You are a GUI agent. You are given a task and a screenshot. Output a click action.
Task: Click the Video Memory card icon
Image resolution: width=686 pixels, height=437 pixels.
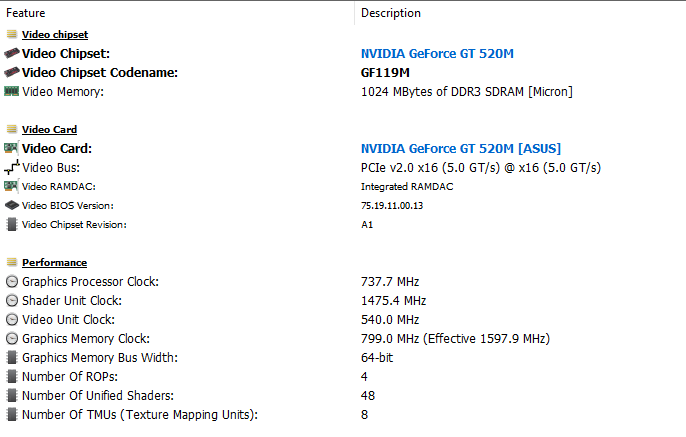pos(11,92)
